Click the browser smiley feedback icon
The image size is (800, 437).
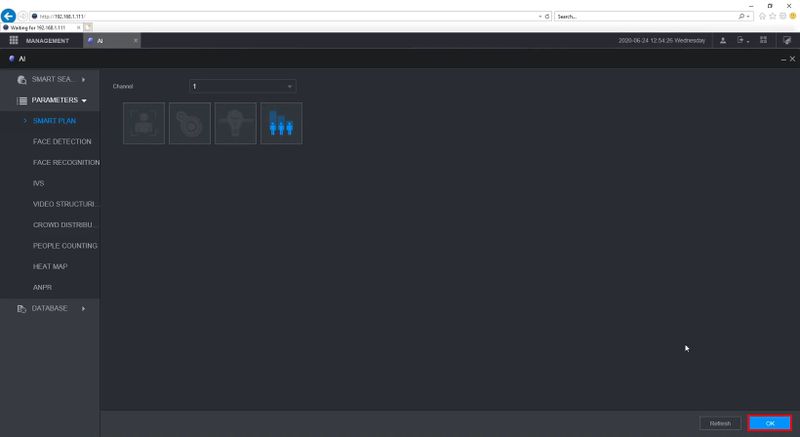pyautogui.click(x=793, y=16)
